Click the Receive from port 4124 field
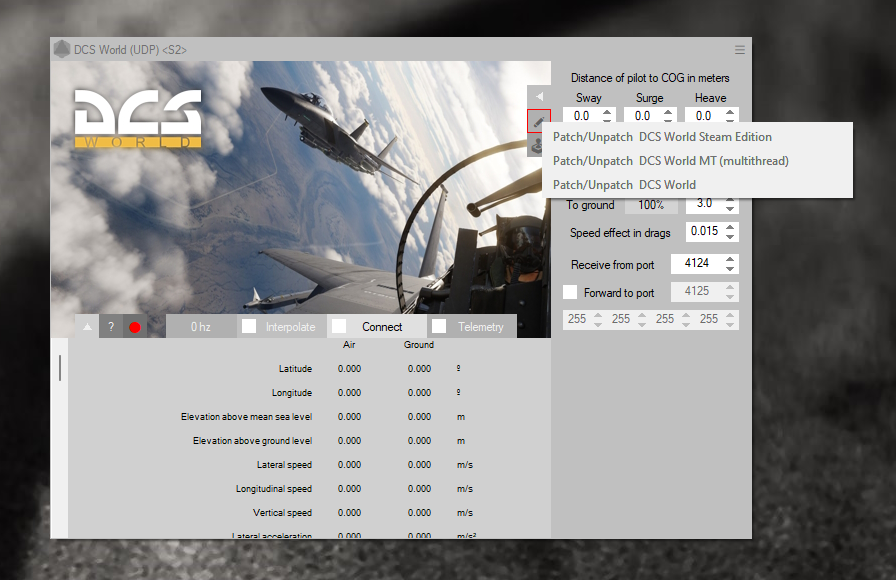This screenshot has height=580, width=896. 697,265
